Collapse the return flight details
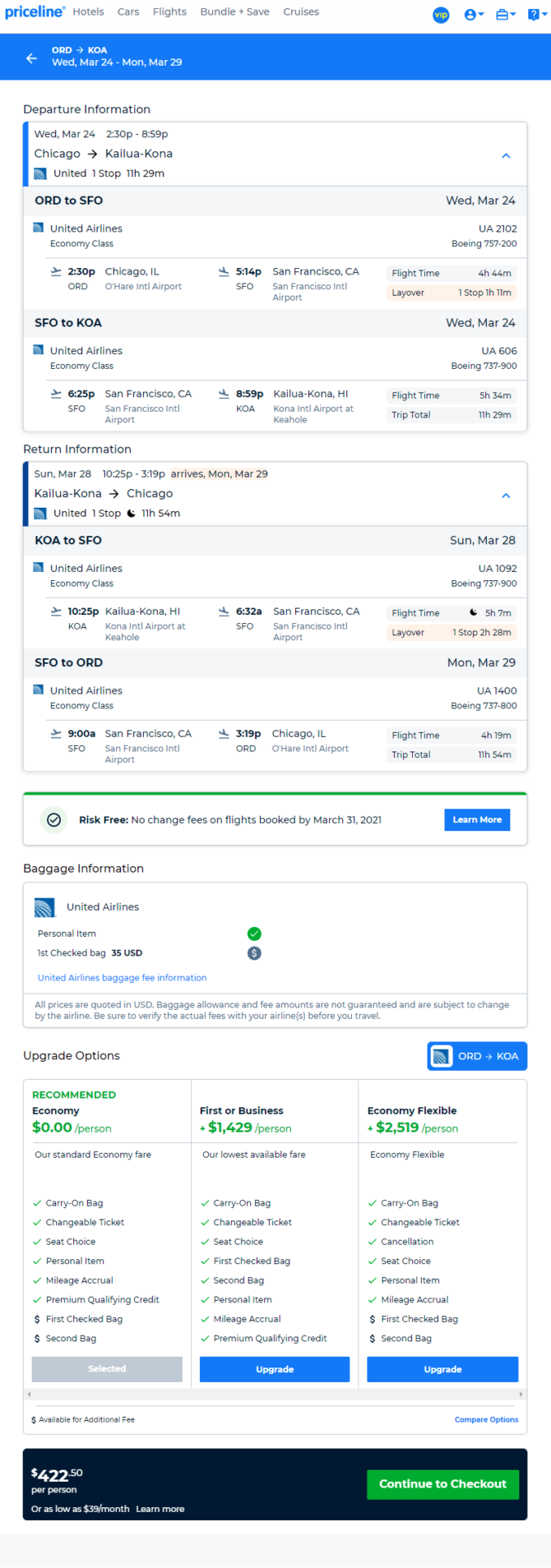 click(506, 496)
